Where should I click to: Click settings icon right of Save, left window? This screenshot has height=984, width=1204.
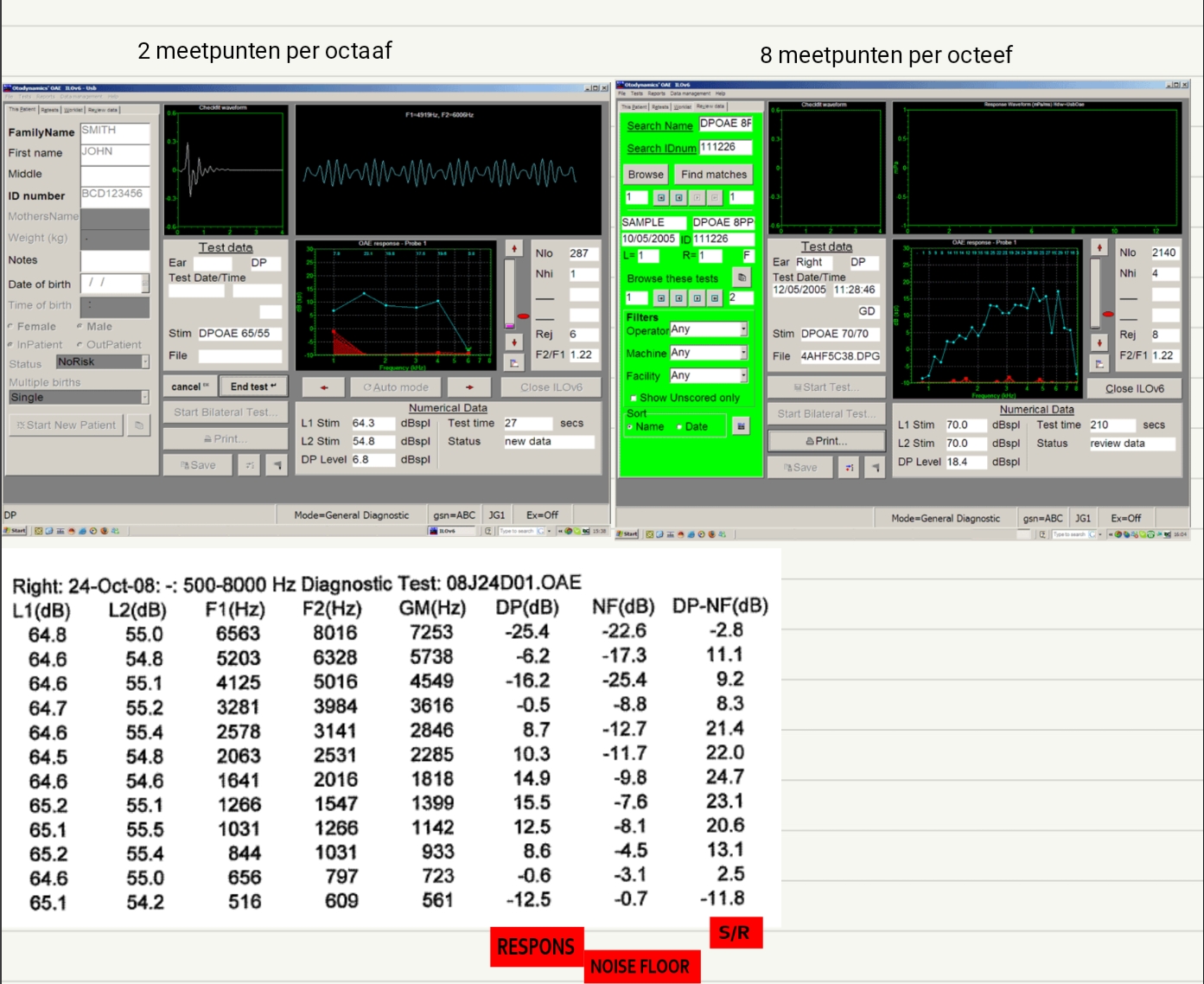coord(250,465)
